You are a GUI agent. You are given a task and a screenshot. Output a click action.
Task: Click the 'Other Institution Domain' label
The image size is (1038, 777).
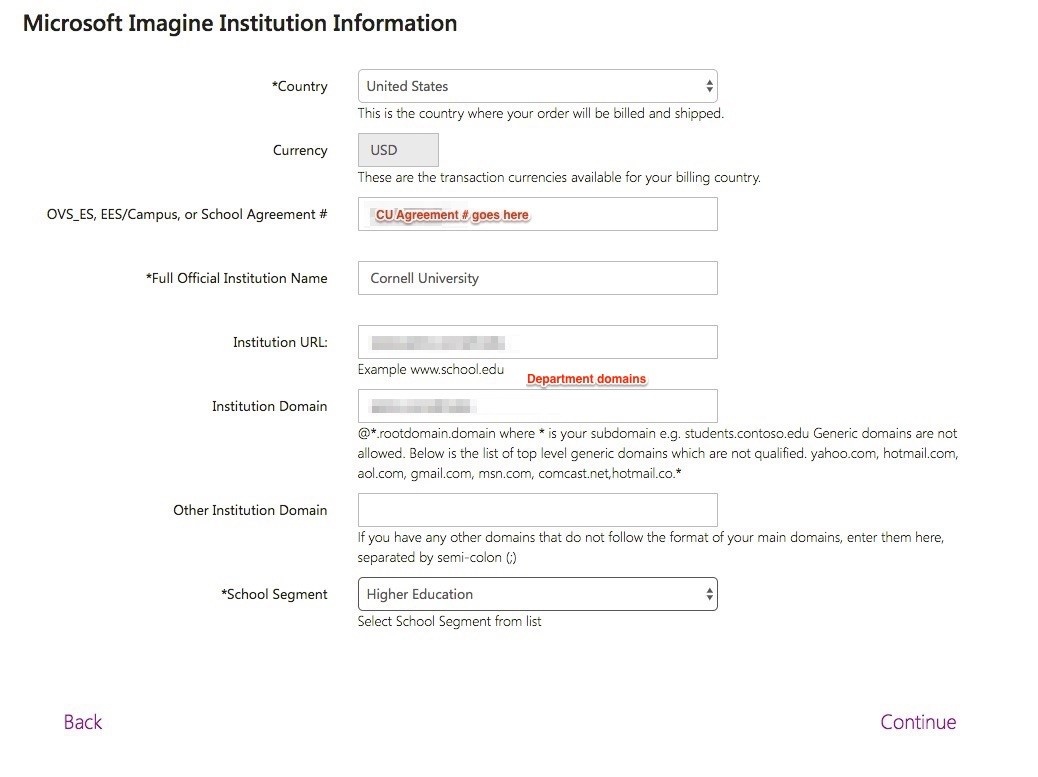250,510
